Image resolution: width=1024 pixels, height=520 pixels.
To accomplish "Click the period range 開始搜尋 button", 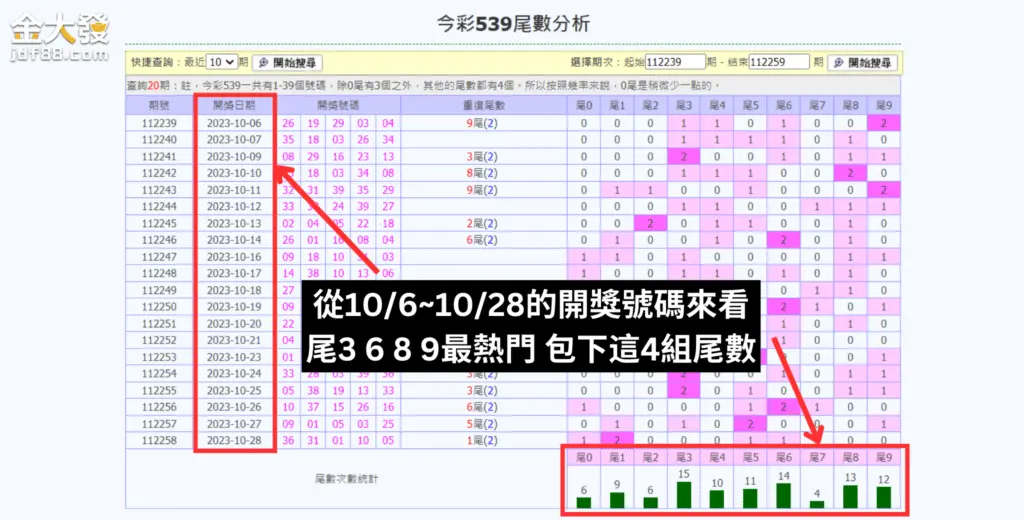I will pyautogui.click(x=863, y=63).
